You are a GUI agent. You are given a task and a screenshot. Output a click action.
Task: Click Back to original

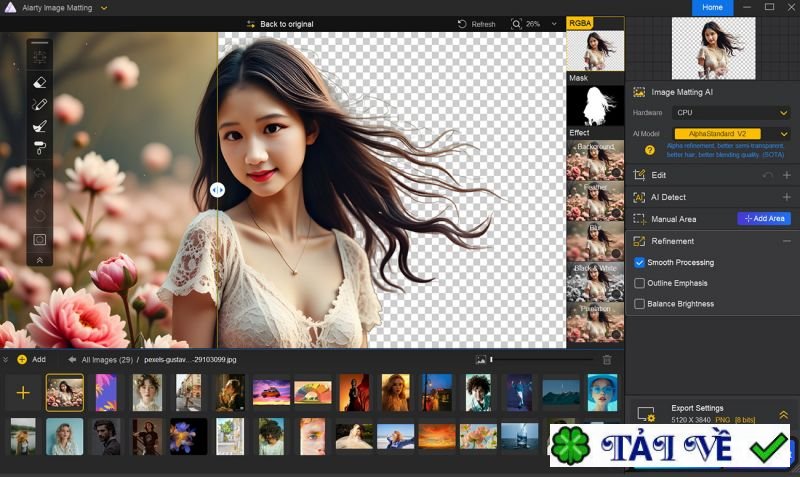pos(283,24)
